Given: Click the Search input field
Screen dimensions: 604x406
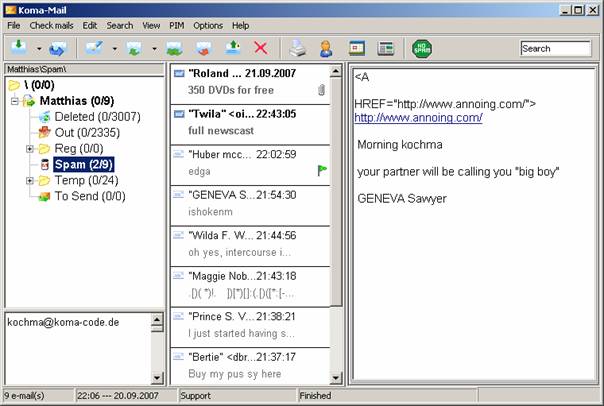Looking at the screenshot, I should coord(555,49).
